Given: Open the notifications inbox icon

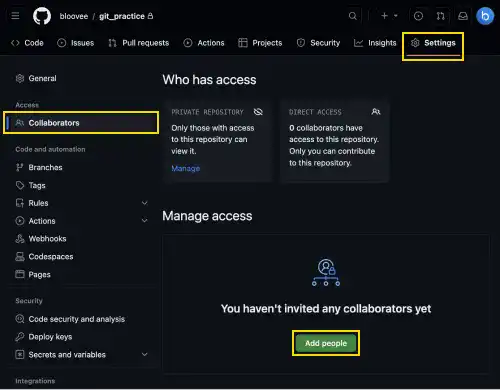Looking at the screenshot, I should pyautogui.click(x=463, y=16).
